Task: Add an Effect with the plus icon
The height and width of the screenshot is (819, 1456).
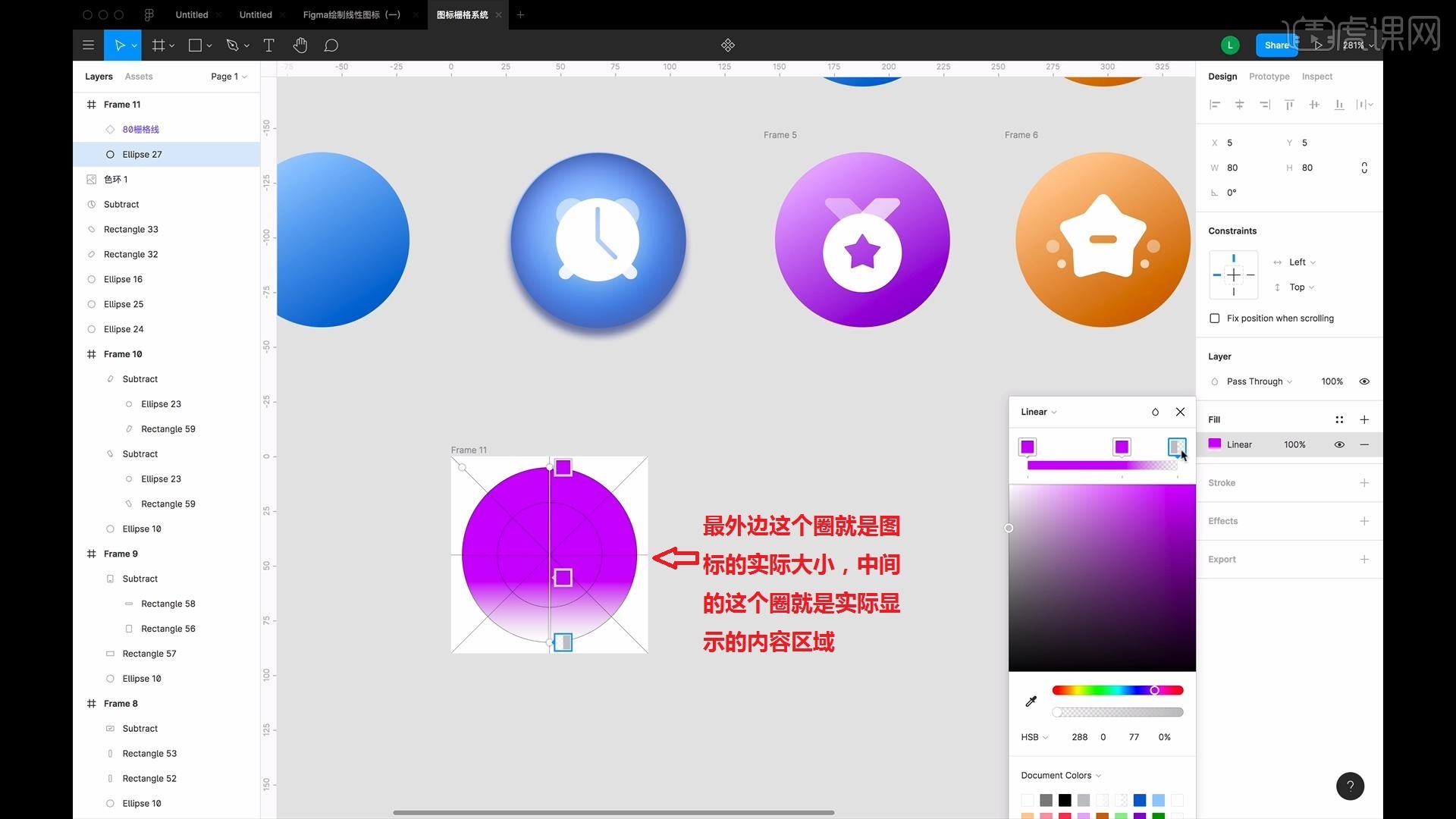Action: 1365,521
